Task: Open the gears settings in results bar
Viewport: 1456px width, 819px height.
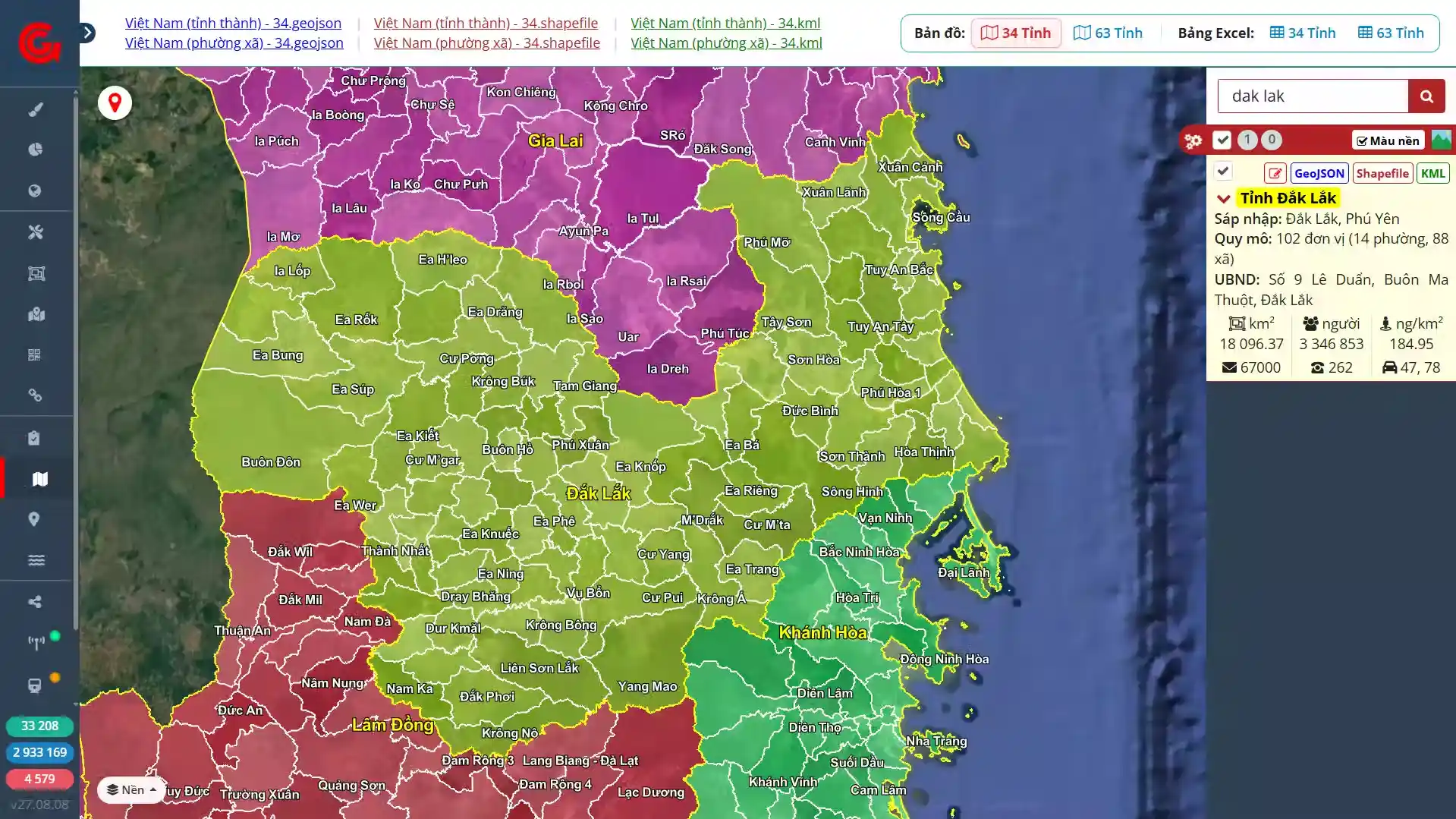Action: click(x=1193, y=140)
